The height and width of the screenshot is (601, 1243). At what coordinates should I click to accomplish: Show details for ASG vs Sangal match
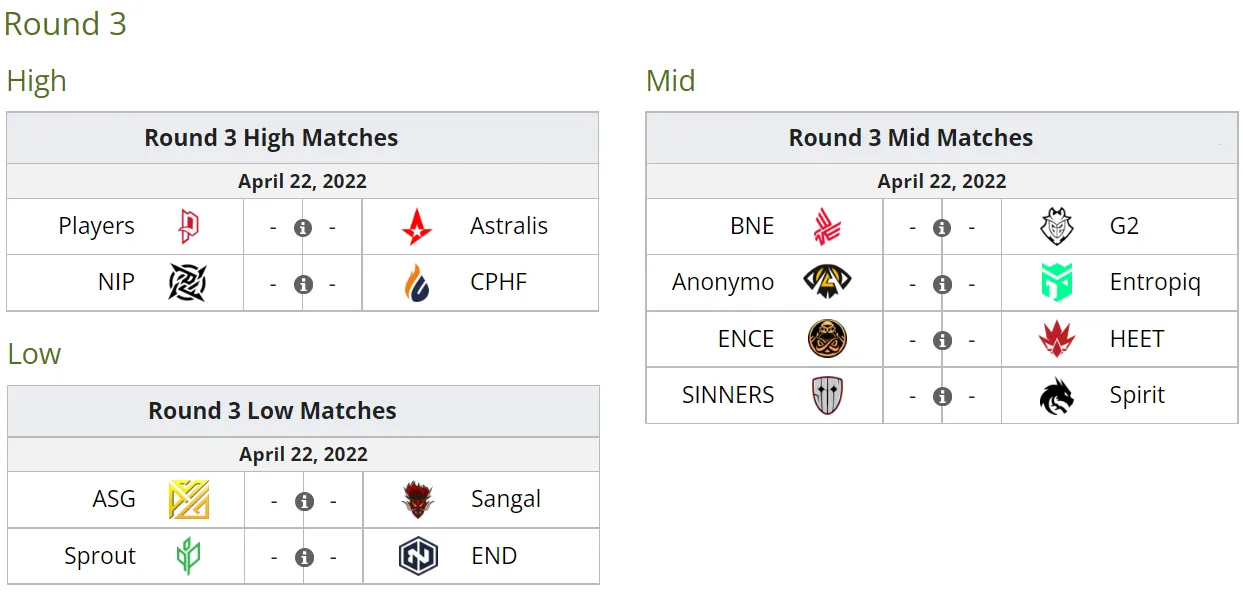pyautogui.click(x=304, y=501)
